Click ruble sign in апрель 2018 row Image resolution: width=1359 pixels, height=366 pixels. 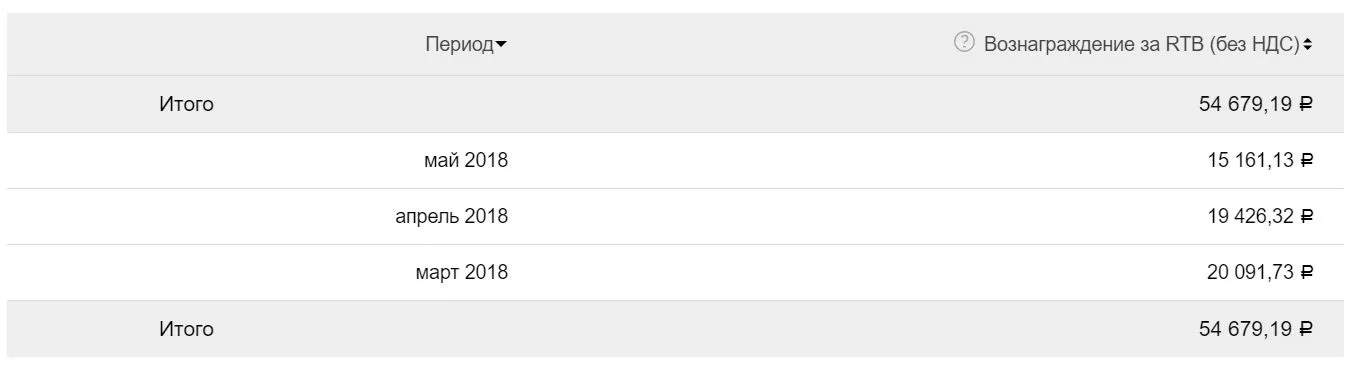(x=1306, y=216)
